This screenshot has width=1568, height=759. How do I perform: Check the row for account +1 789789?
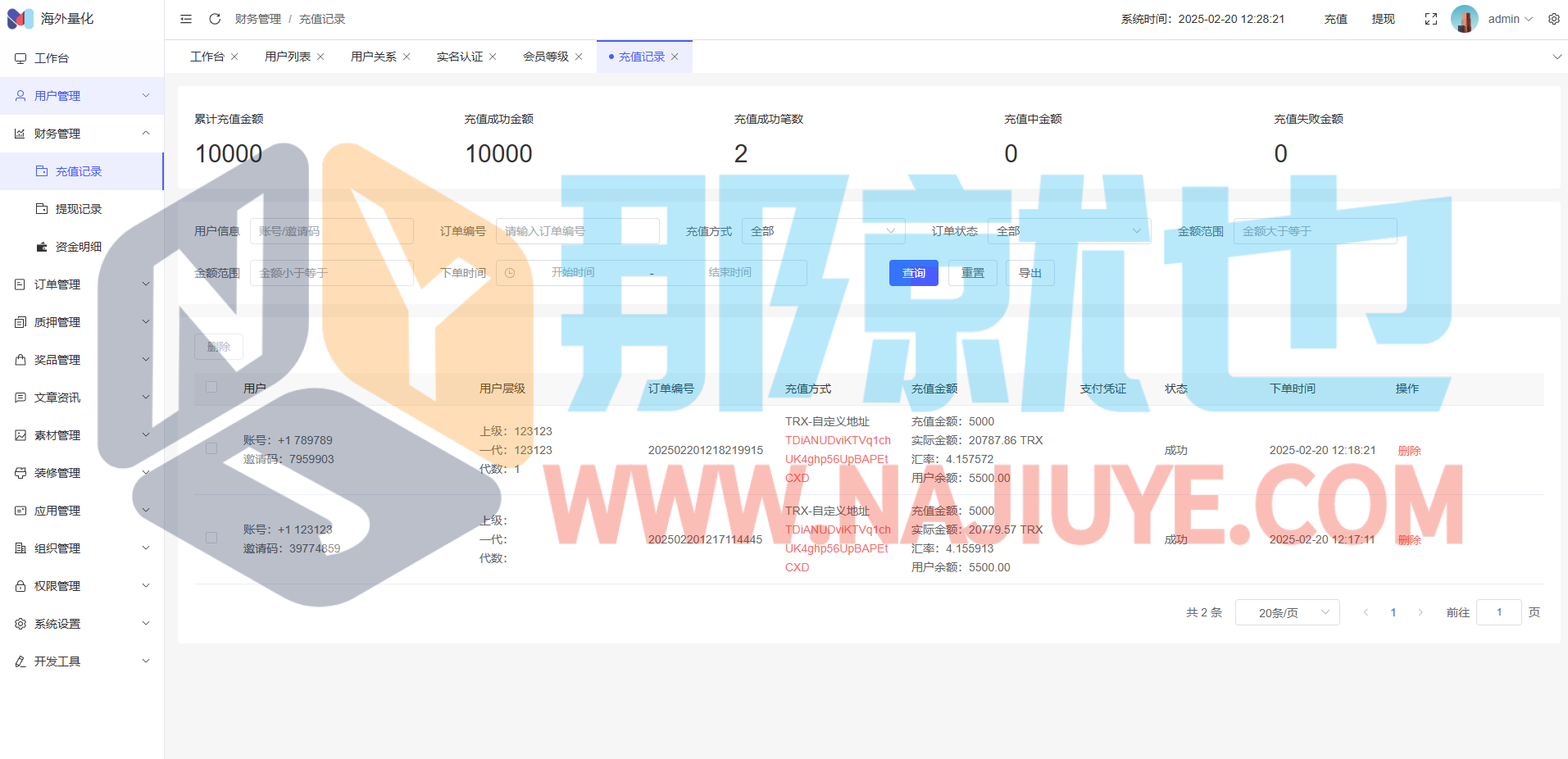(211, 448)
